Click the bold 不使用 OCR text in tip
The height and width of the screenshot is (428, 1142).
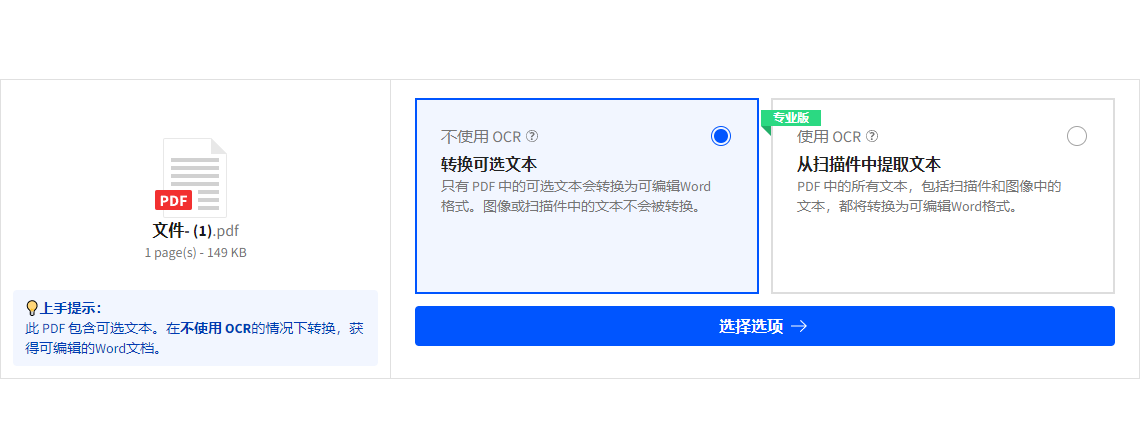point(216,328)
